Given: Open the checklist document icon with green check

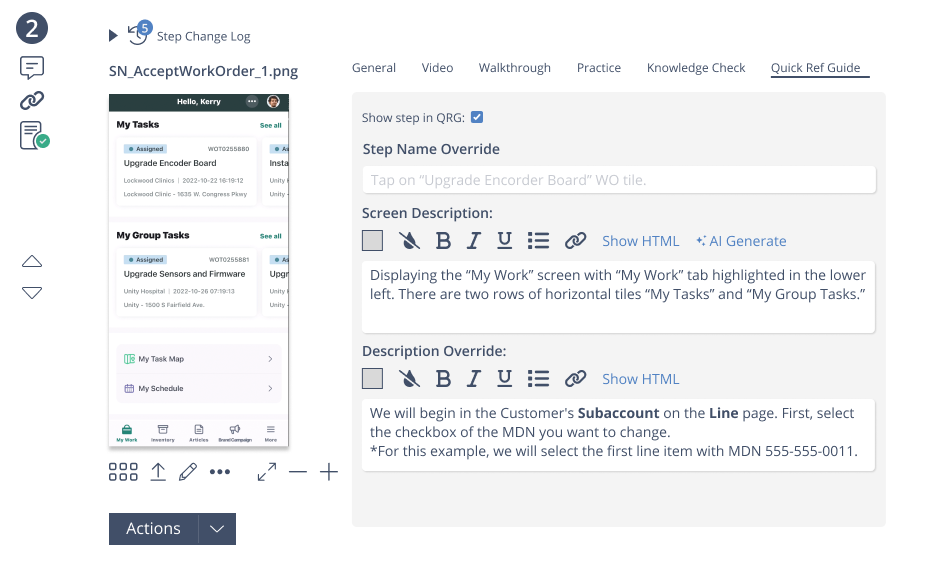Looking at the screenshot, I should [33, 135].
